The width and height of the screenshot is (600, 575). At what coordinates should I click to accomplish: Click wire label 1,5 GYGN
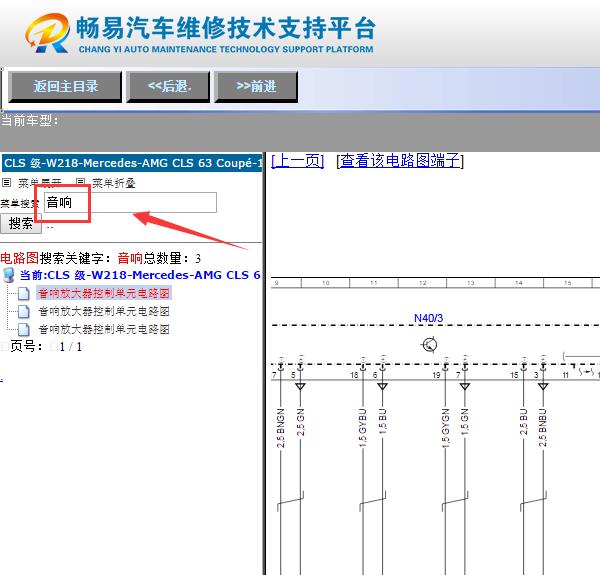[445, 428]
